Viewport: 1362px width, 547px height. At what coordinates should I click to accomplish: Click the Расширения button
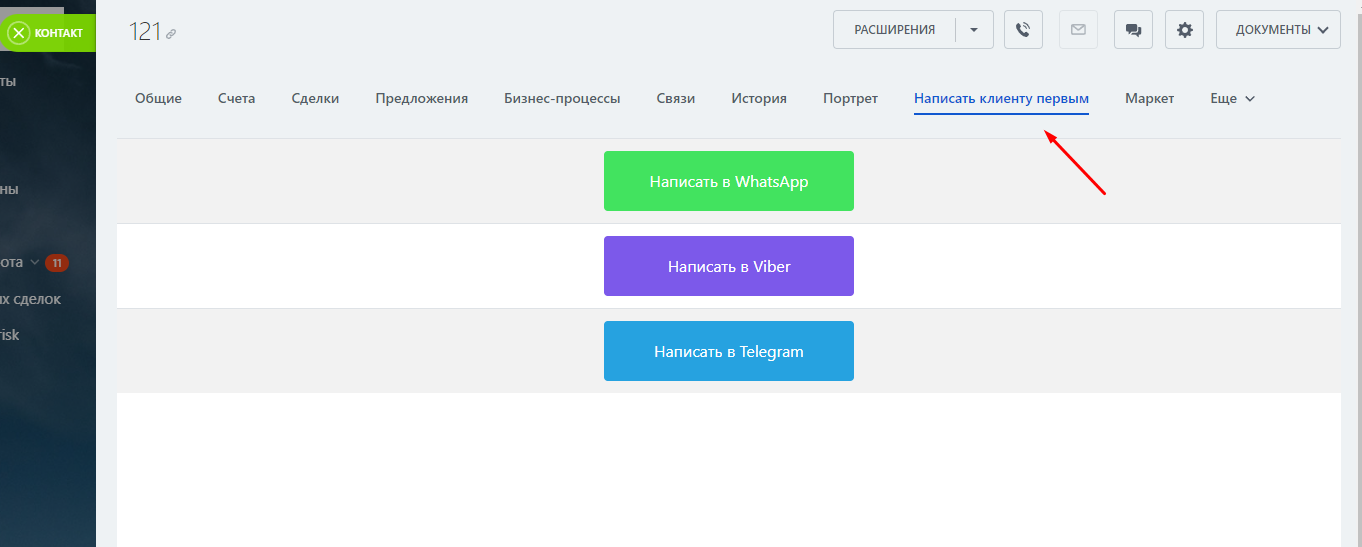(894, 30)
